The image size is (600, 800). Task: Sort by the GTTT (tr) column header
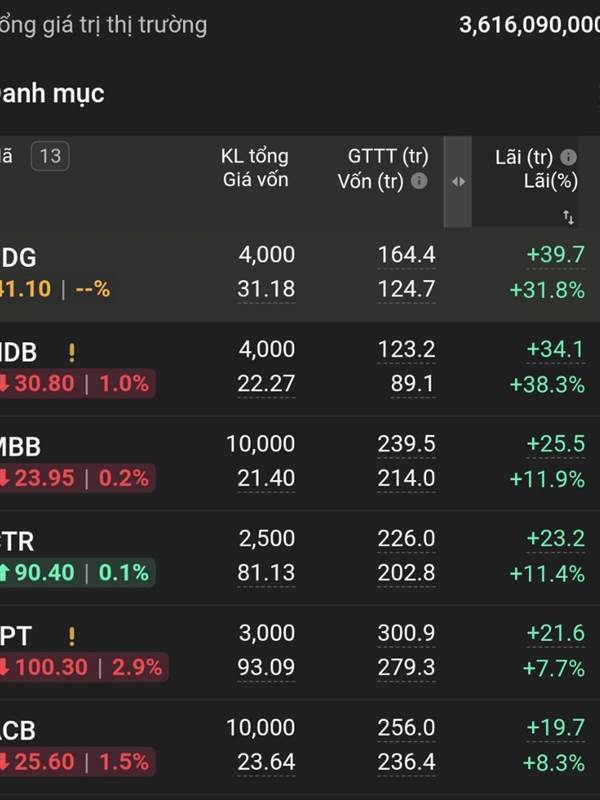click(x=387, y=156)
